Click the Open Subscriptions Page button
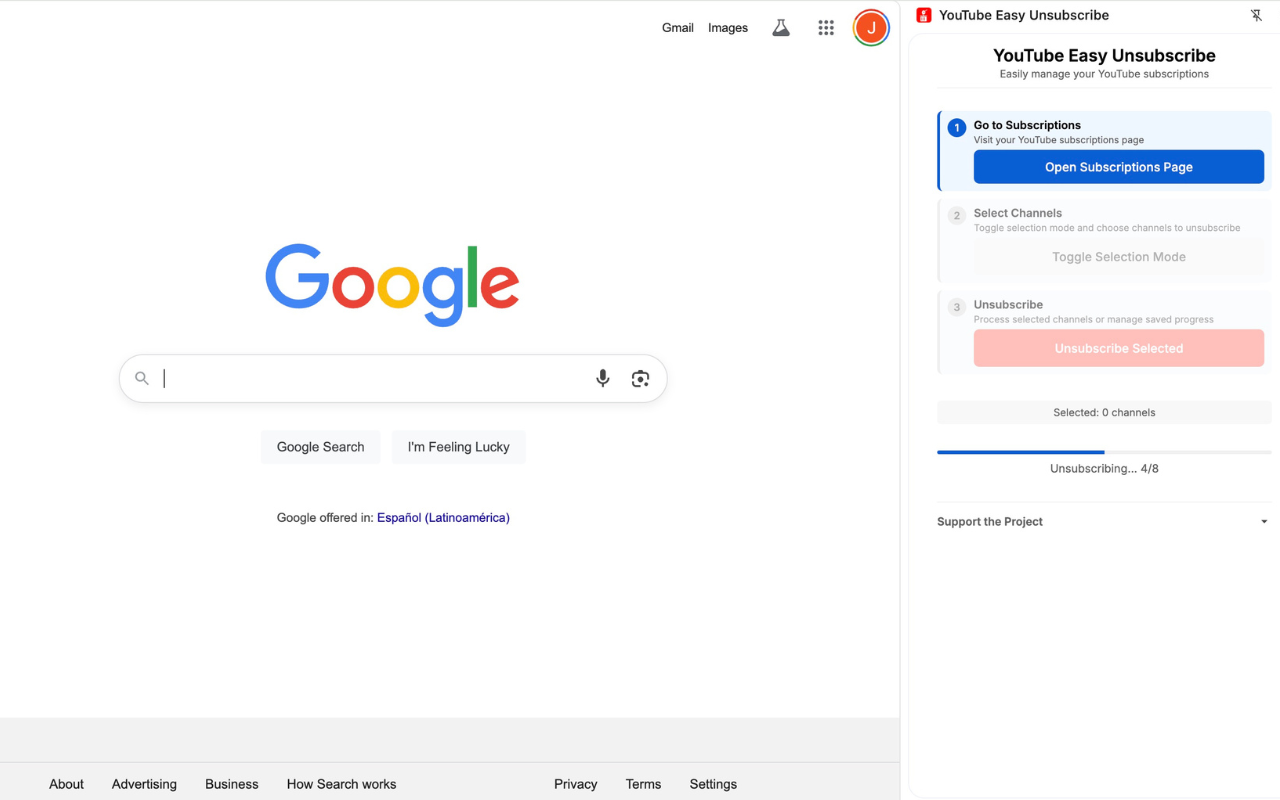 tap(1119, 167)
